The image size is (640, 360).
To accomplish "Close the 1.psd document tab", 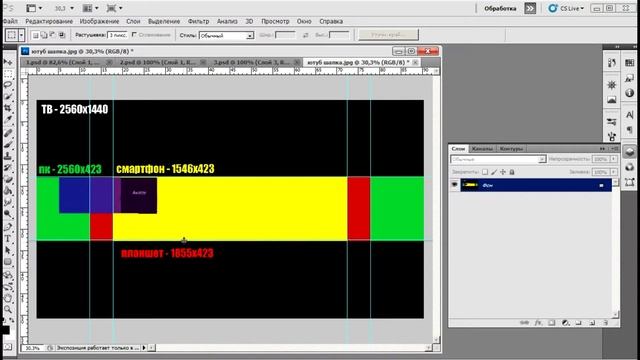I will [x=109, y=62].
